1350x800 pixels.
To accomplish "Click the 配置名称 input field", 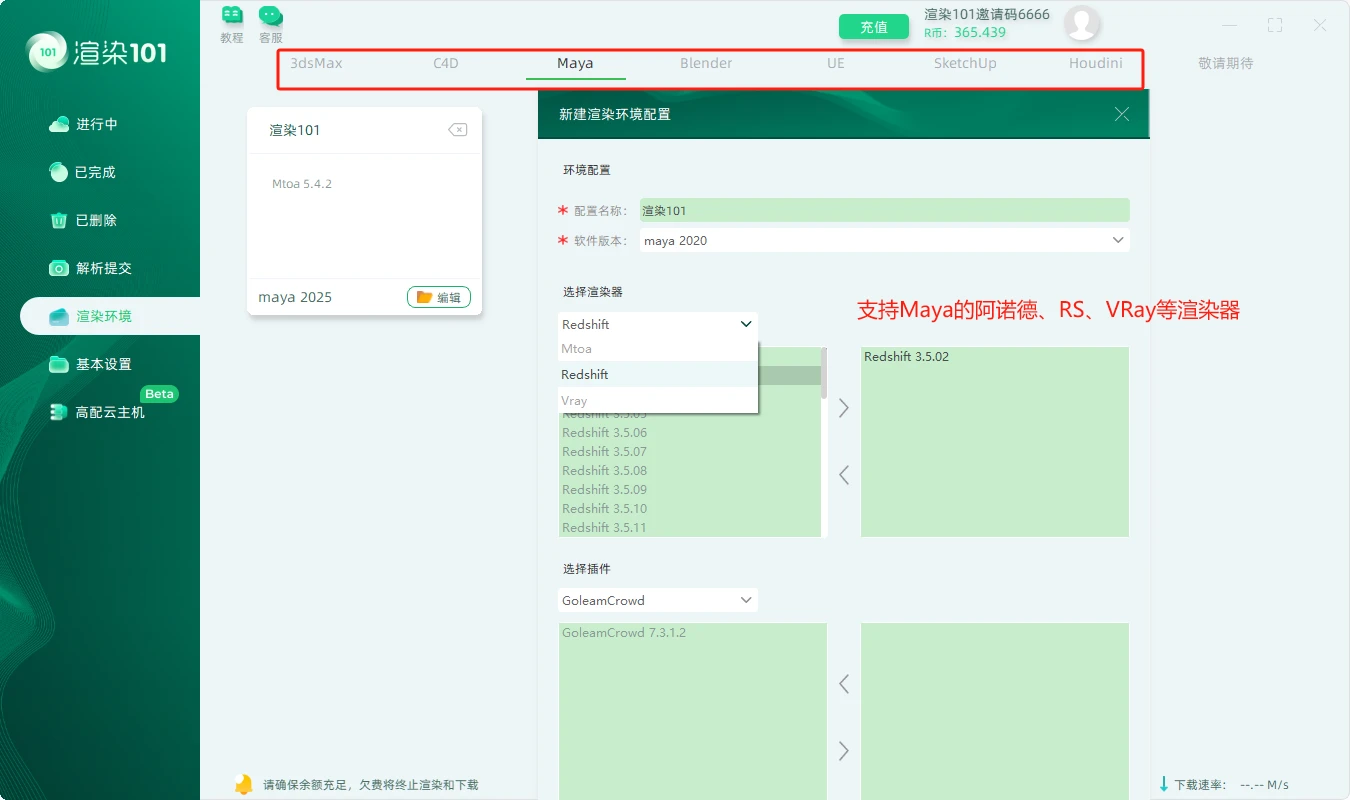I will [884, 210].
